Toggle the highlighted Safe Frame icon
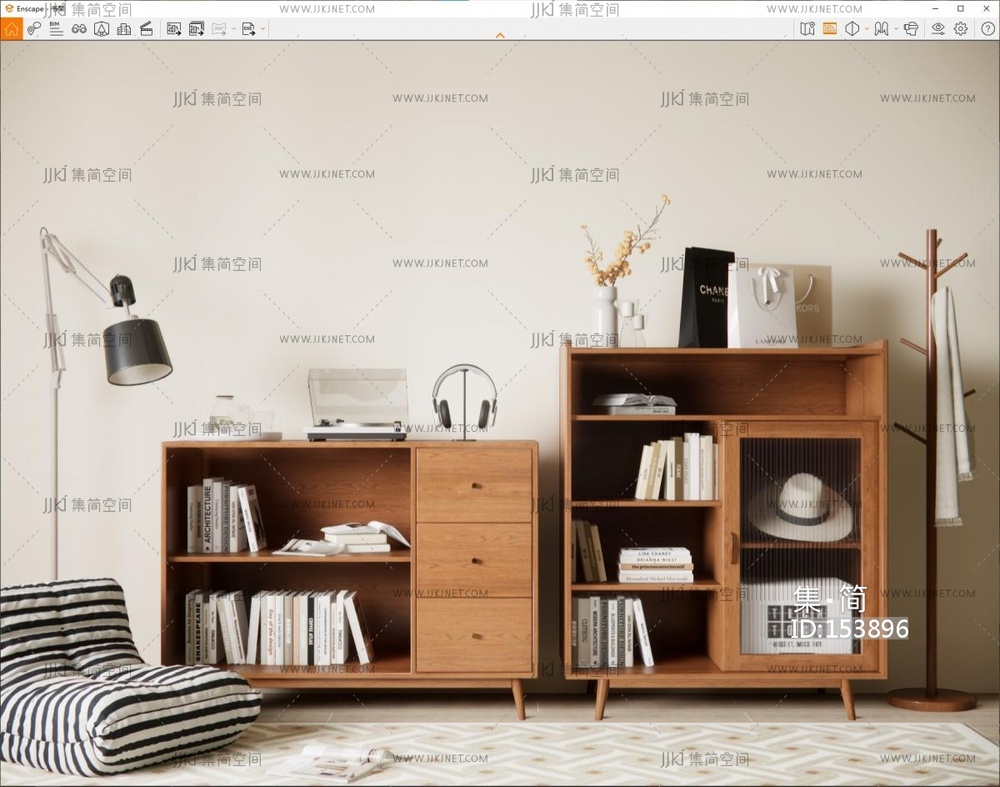 coord(830,29)
